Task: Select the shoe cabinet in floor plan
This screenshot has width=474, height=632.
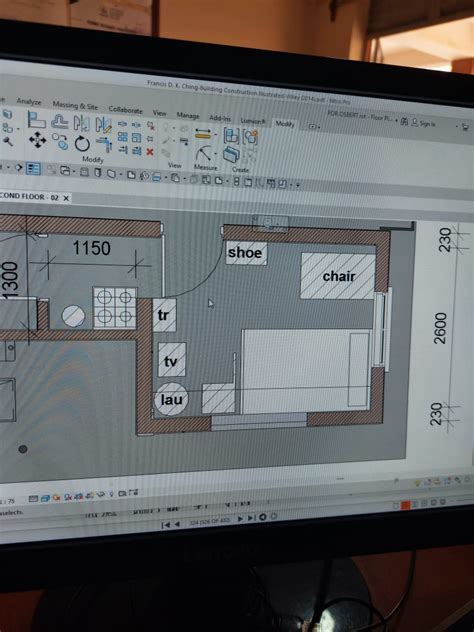Action: 246,253
